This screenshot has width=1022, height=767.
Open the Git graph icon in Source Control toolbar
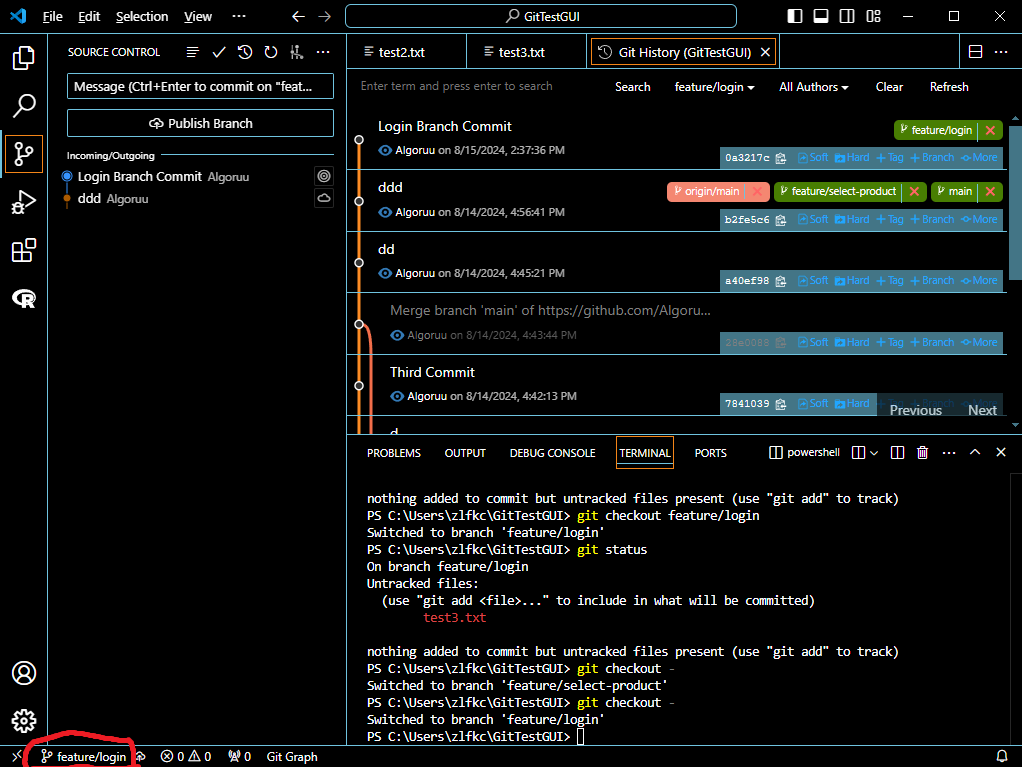click(297, 52)
